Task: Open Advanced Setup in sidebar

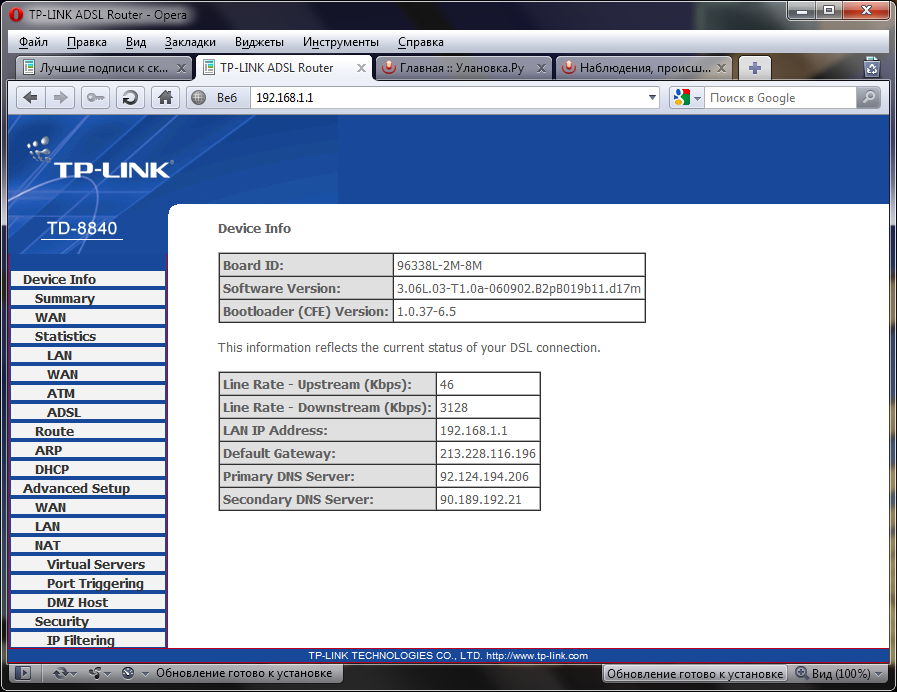Action: pyautogui.click(x=88, y=488)
